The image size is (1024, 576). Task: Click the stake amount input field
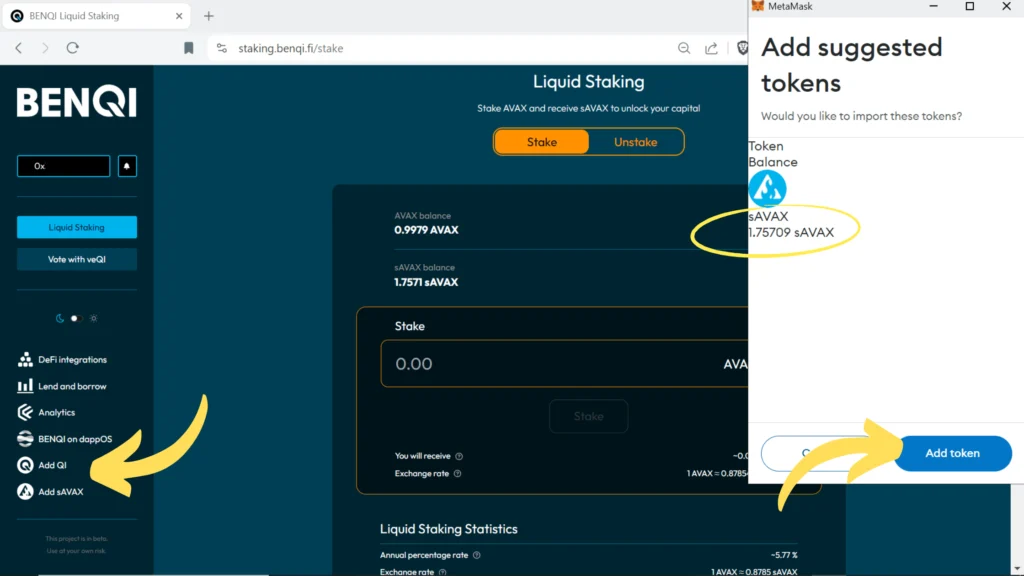pyautogui.click(x=540, y=364)
